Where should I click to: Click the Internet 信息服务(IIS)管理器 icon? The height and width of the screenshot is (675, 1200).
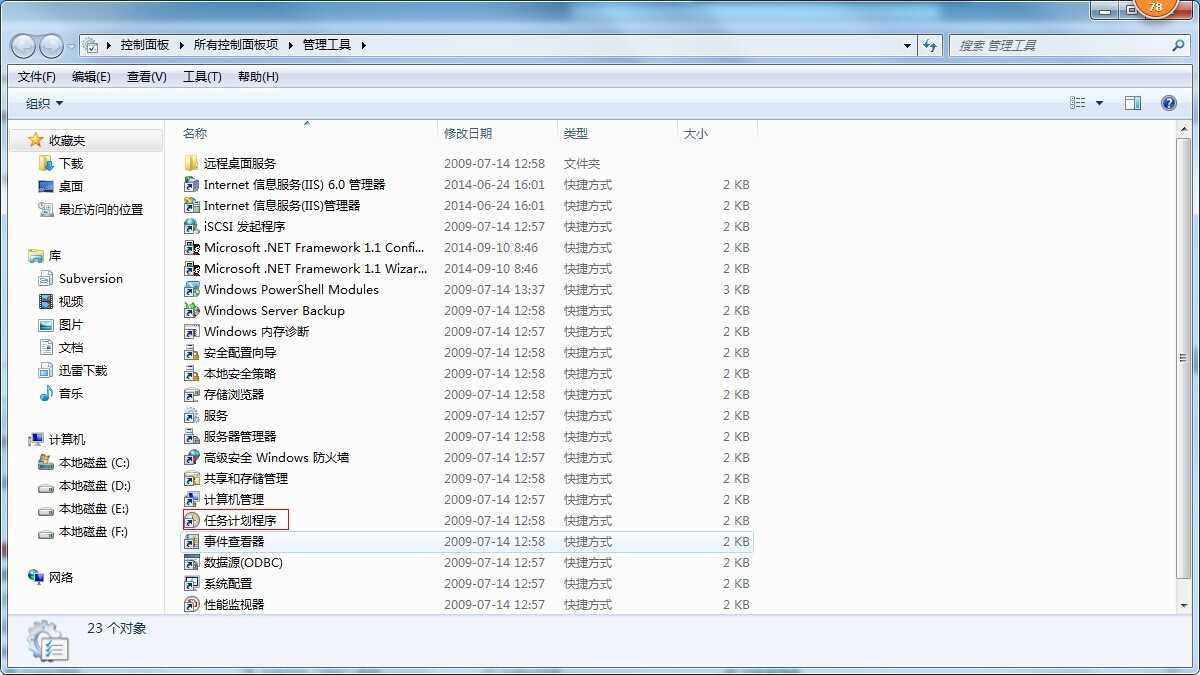tap(192, 205)
